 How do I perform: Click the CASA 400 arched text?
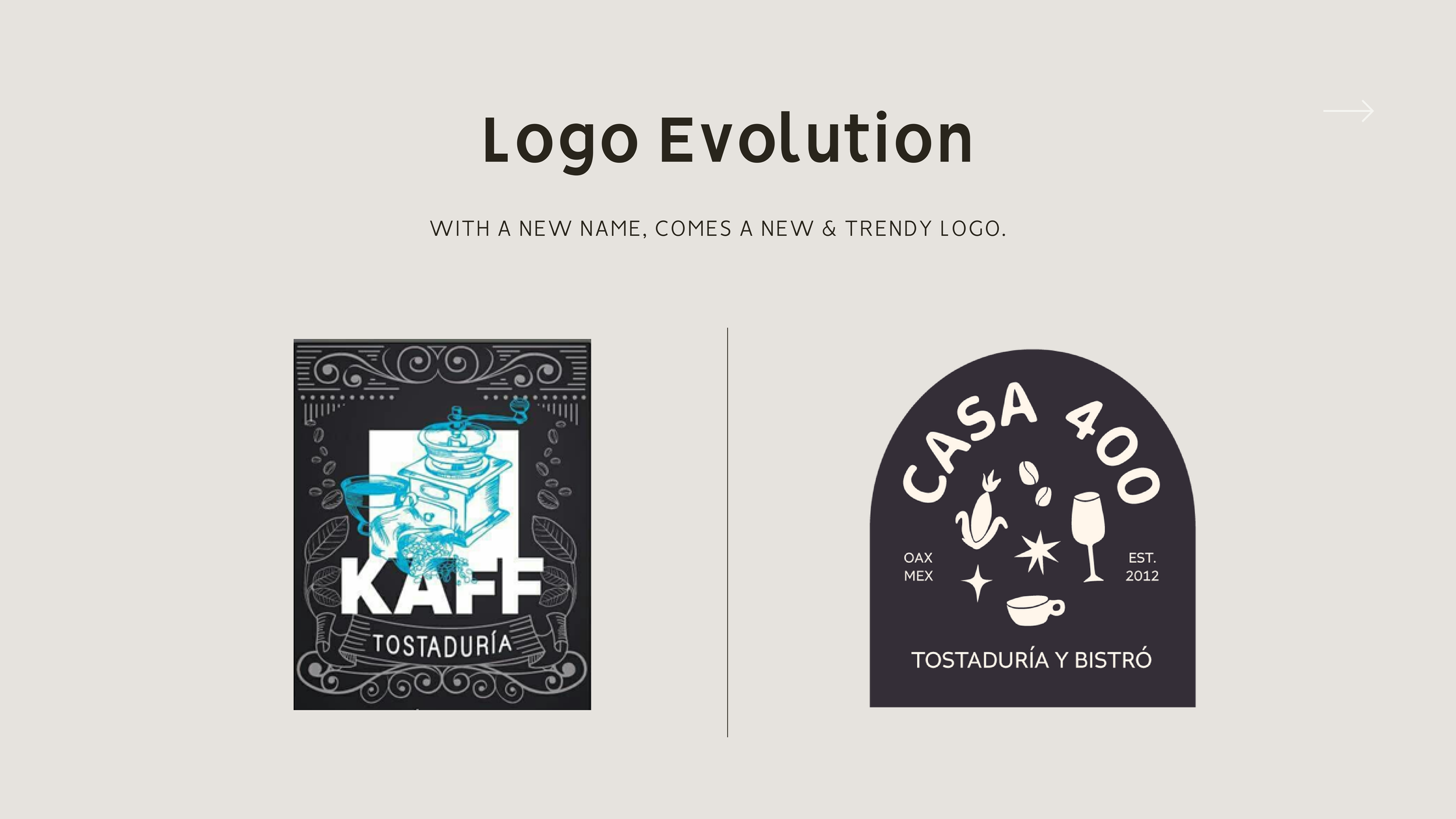coord(1031,443)
